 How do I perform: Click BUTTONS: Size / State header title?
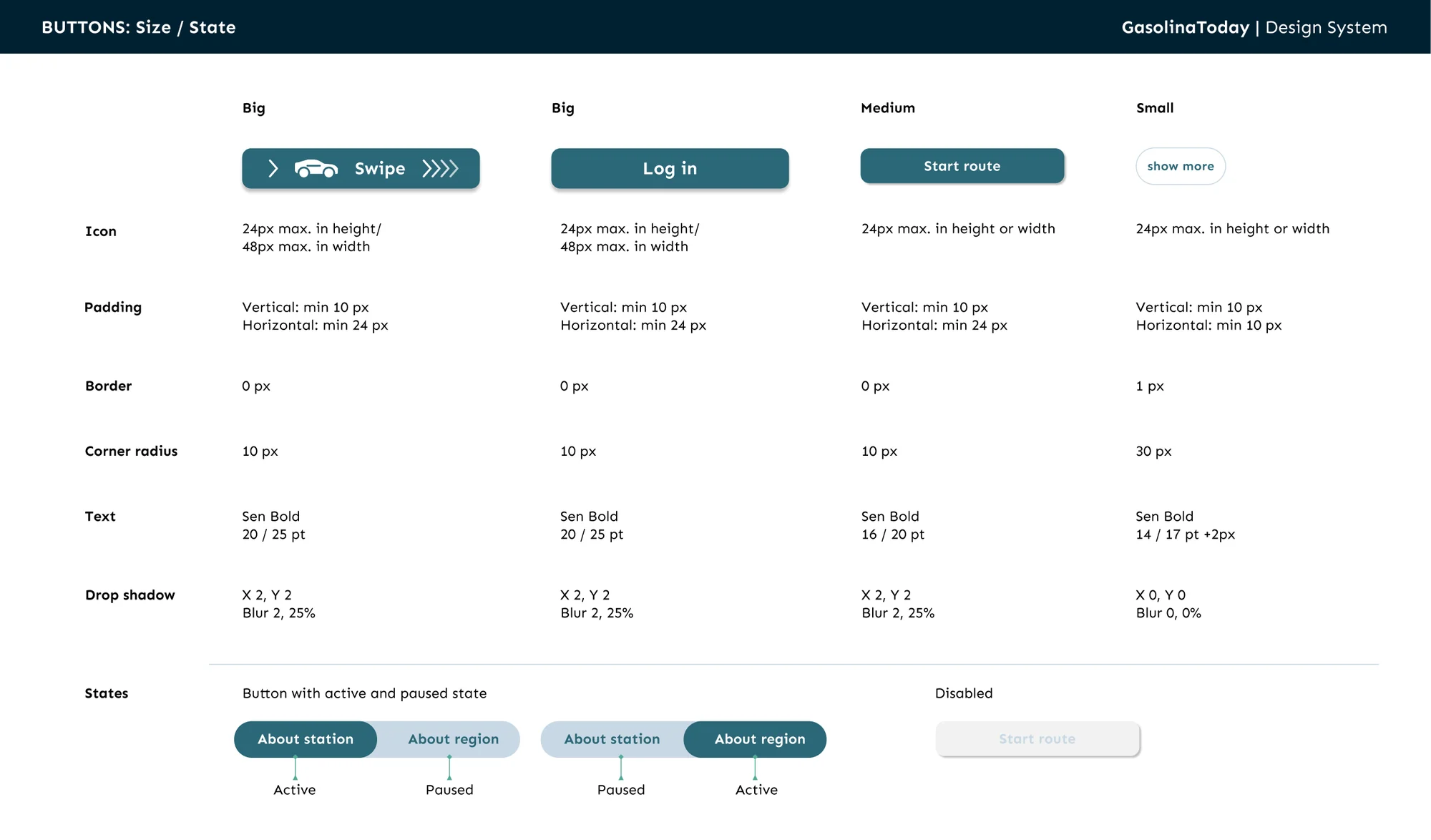pos(139,27)
